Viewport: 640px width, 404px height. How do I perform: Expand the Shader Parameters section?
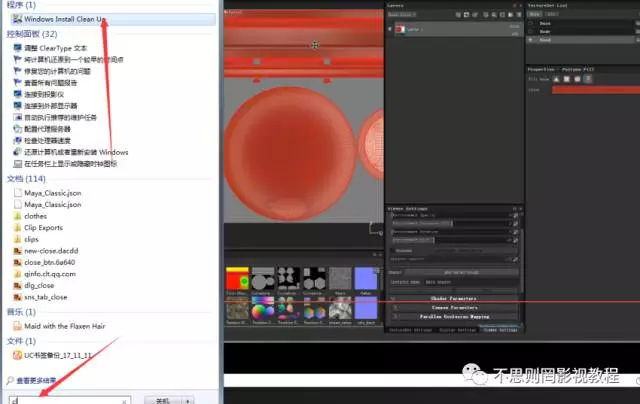pos(454,298)
